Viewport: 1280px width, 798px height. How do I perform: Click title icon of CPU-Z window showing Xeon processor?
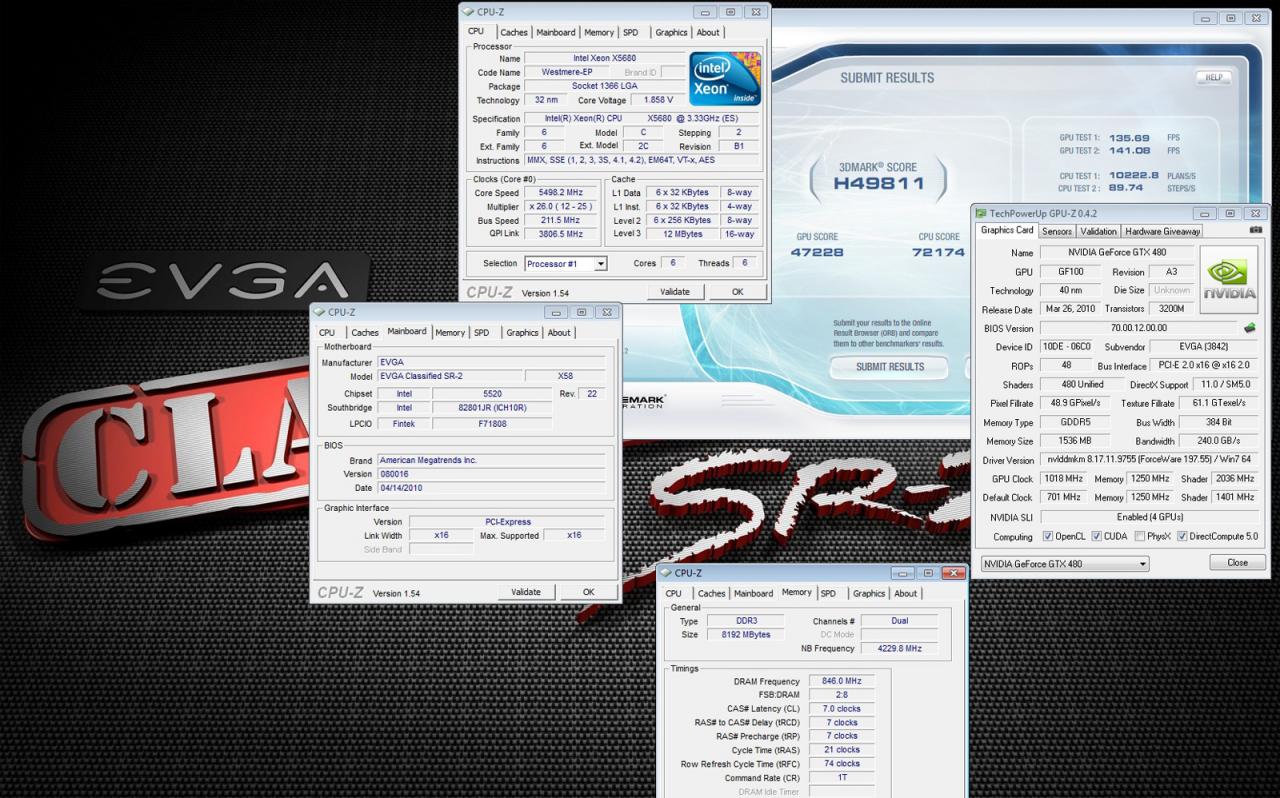click(468, 12)
